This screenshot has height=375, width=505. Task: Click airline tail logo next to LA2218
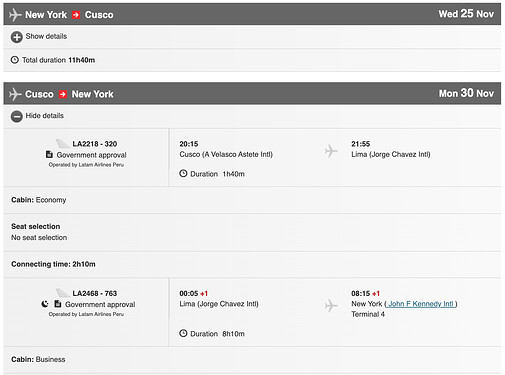click(x=63, y=144)
